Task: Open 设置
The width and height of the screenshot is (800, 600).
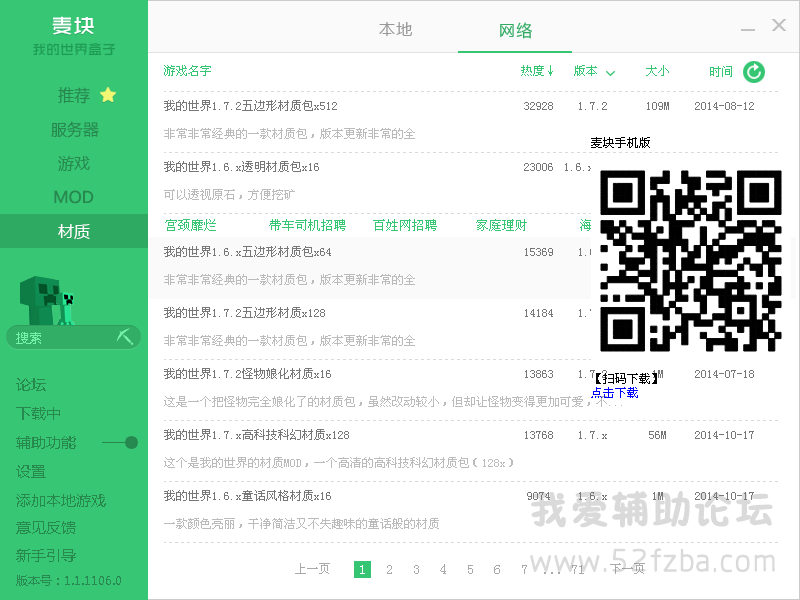Action: (x=31, y=471)
